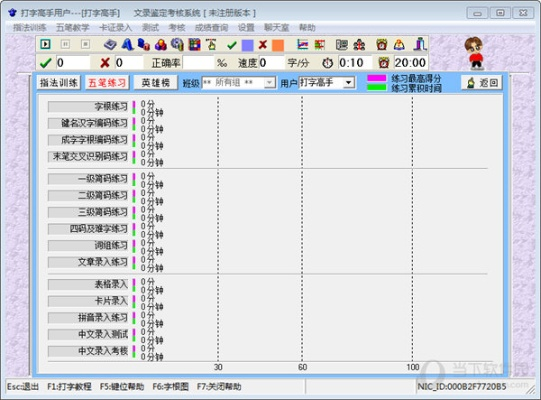Viewport: 541px width, 400px height.
Task: Click the cartoon boy mascot icon
Action: pyautogui.click(x=475, y=53)
